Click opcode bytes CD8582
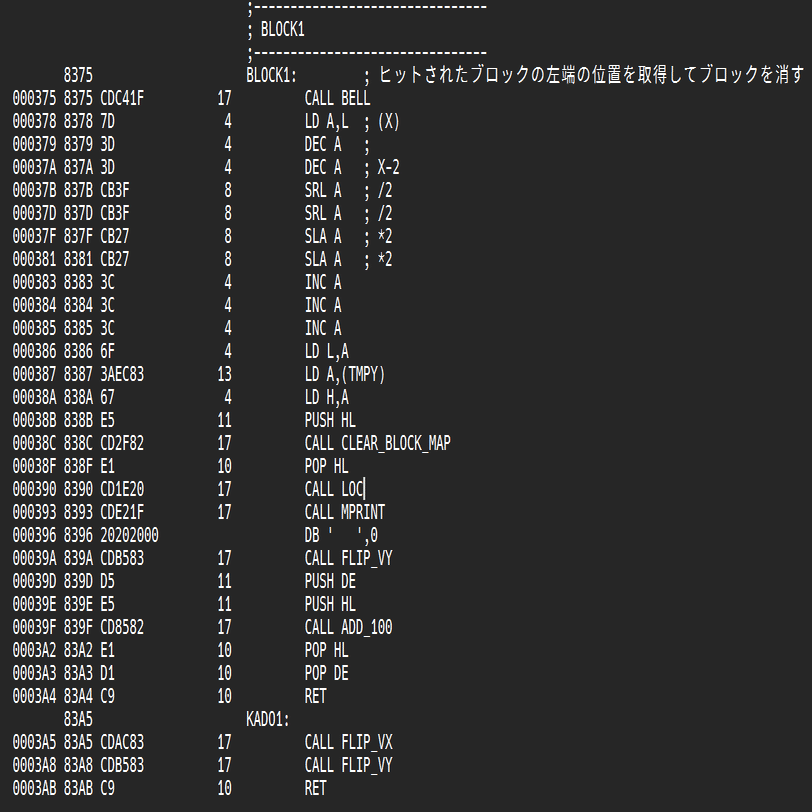812x812 pixels. point(122,628)
